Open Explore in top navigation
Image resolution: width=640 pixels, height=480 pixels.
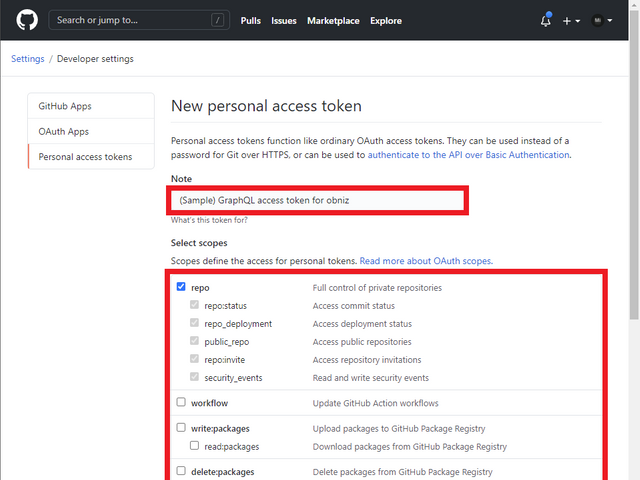[x=386, y=21]
